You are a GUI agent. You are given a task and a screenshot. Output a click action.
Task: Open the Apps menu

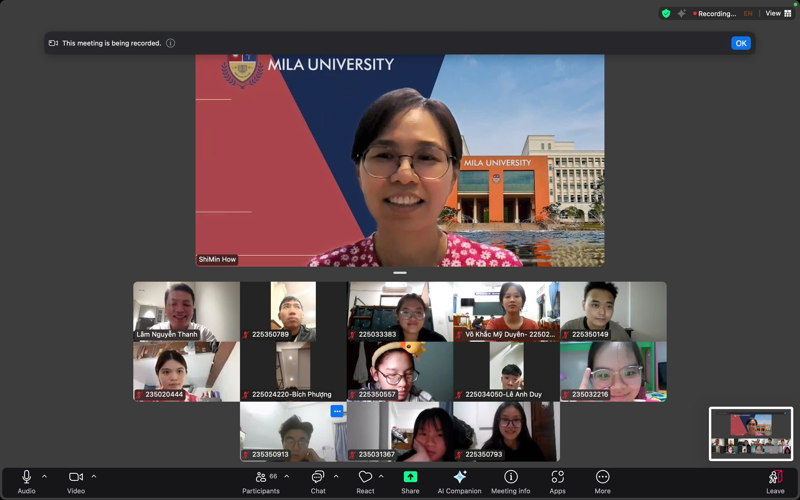tap(557, 482)
